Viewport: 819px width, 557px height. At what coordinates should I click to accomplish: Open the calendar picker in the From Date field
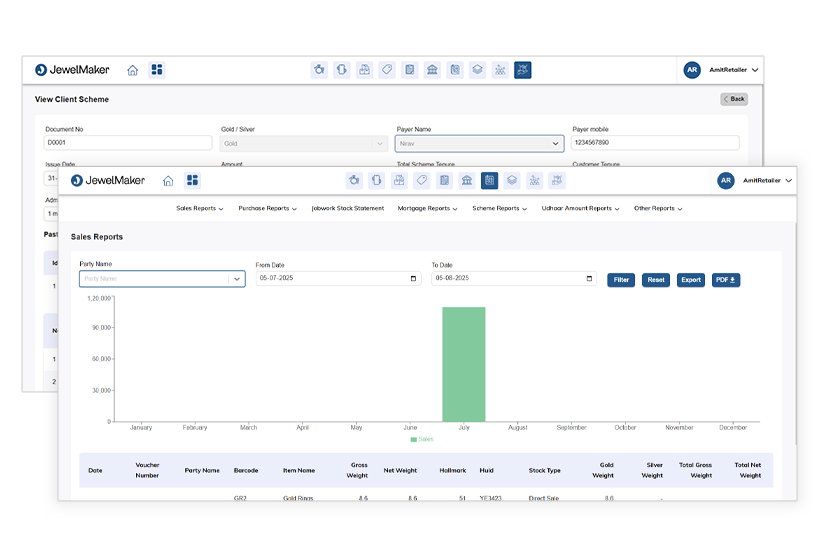414,279
